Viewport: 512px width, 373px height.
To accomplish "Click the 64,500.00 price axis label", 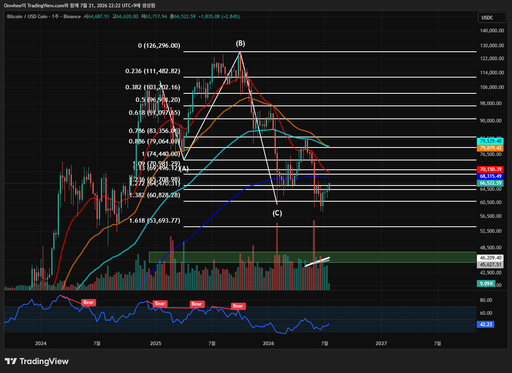I will point(491,189).
